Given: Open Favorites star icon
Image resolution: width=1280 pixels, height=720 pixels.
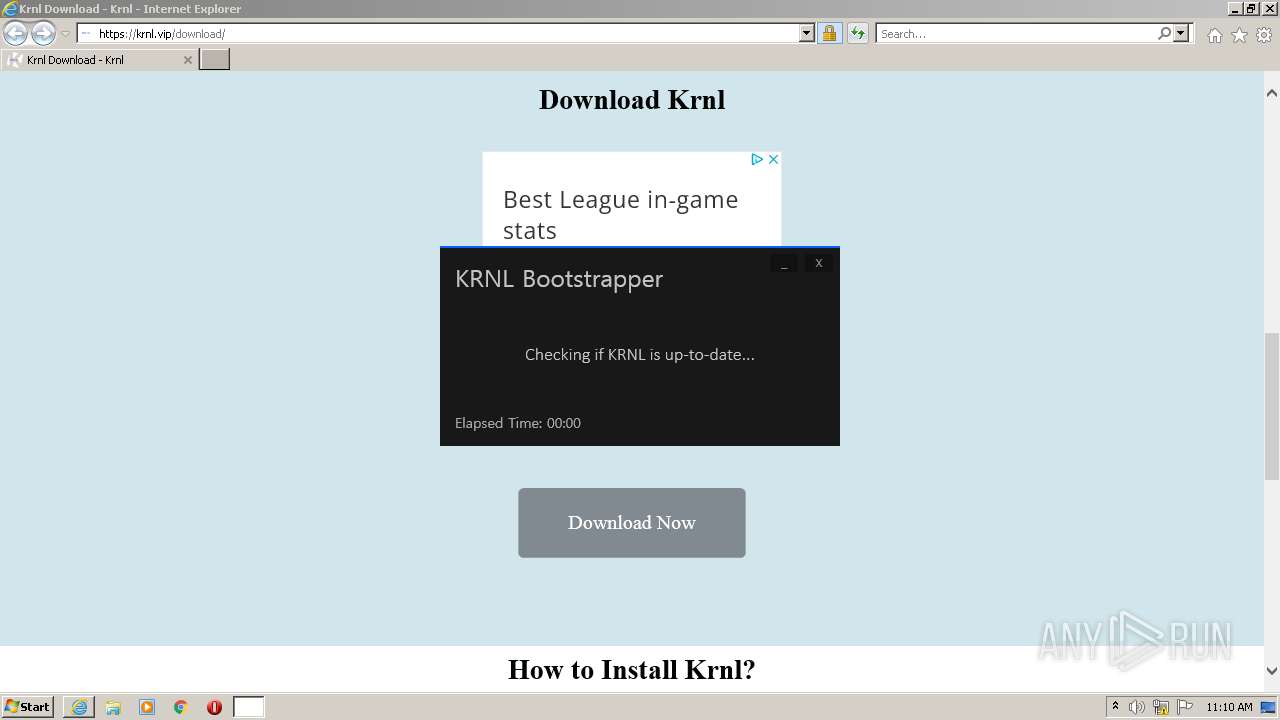Looking at the screenshot, I should [1239, 35].
